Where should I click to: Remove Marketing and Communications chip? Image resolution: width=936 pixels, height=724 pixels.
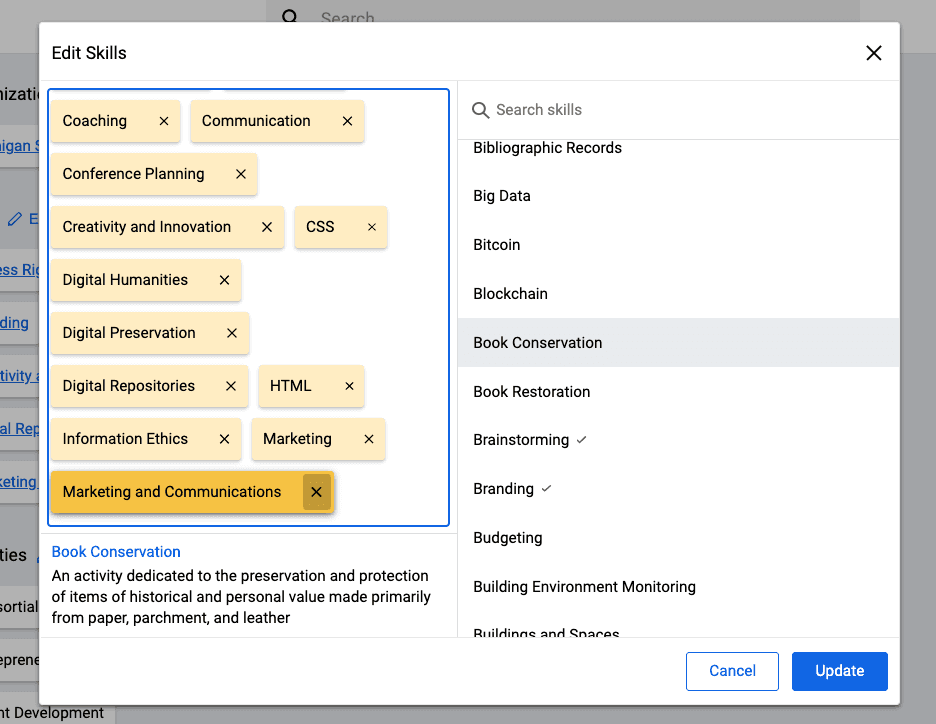pyautogui.click(x=316, y=492)
